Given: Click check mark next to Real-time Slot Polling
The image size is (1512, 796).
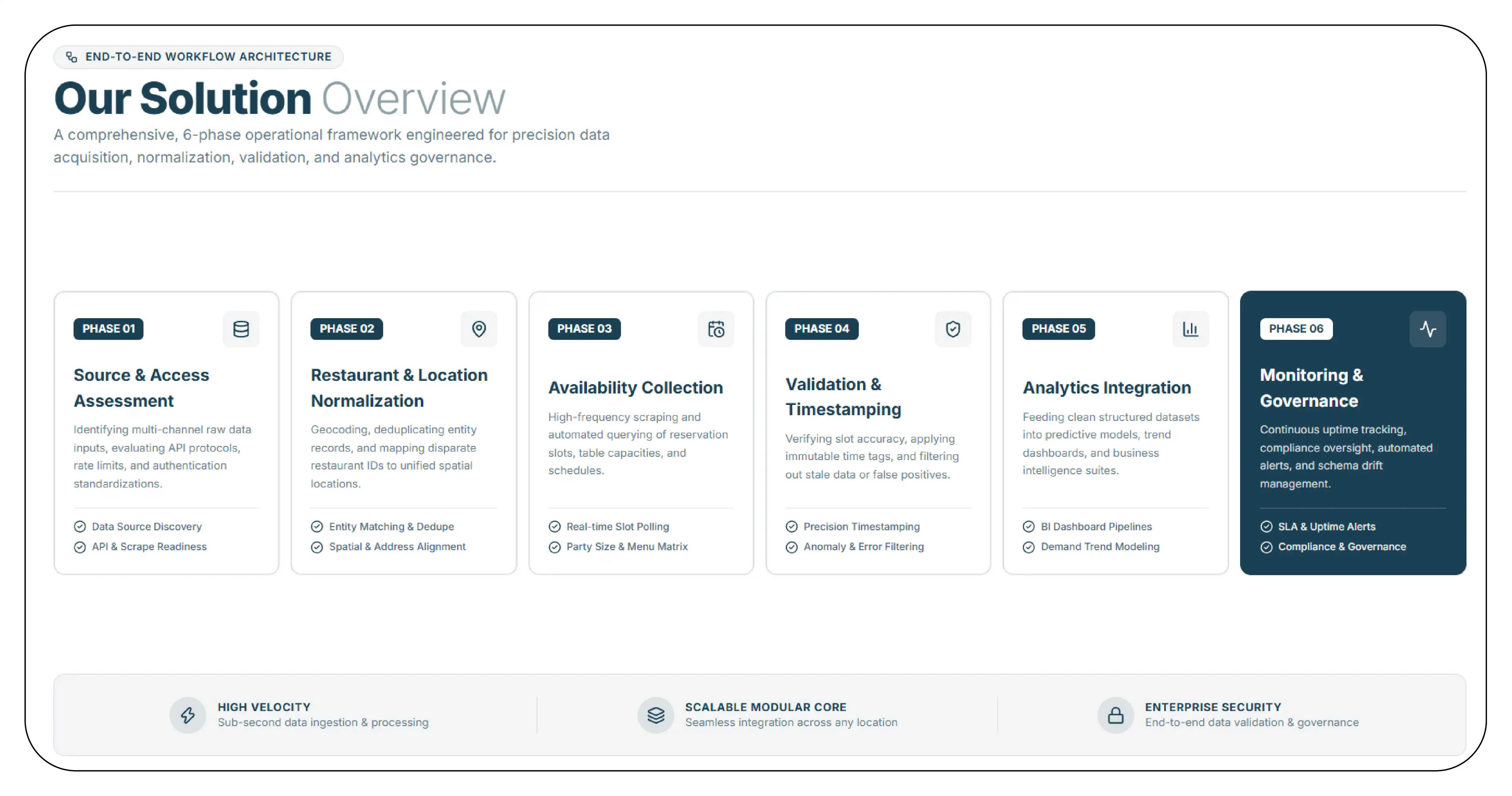Looking at the screenshot, I should [x=555, y=527].
